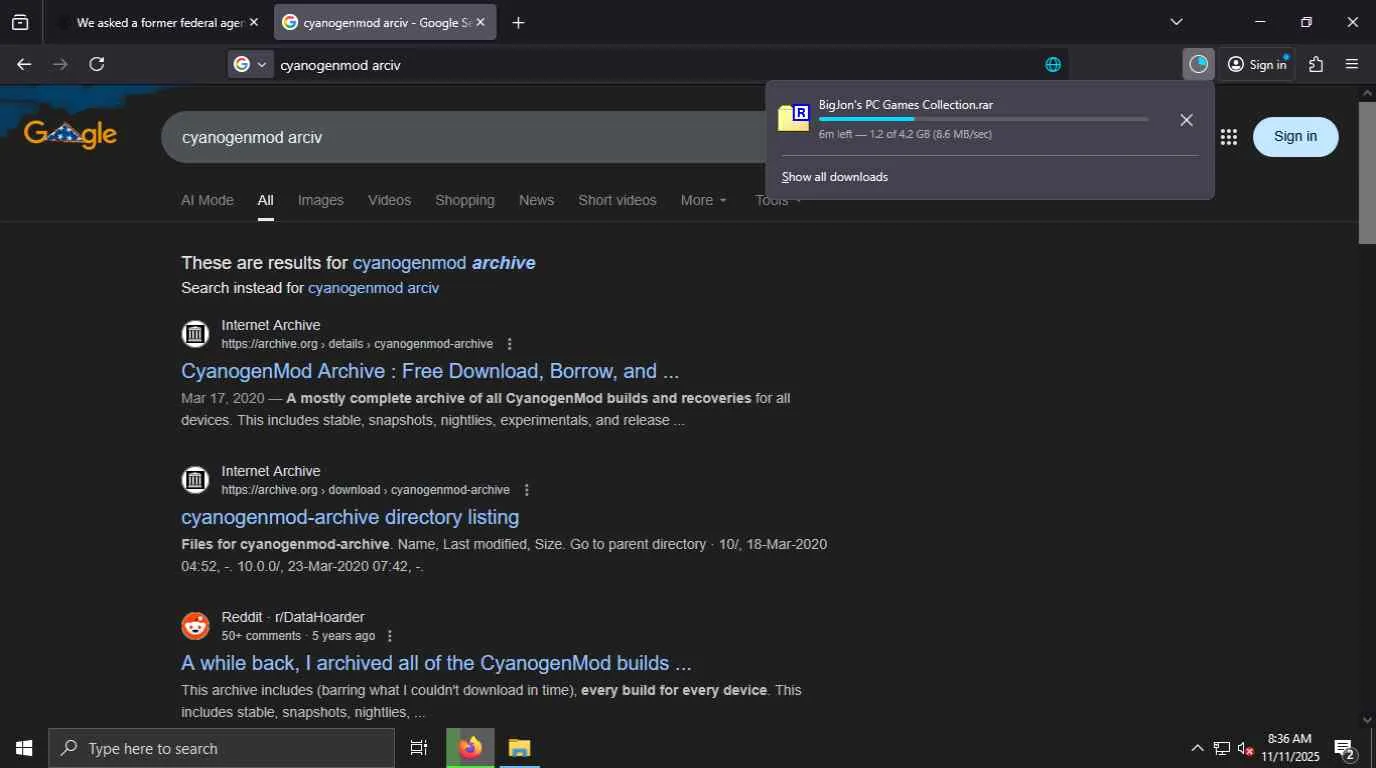Focus the address bar showing 'cyanogenmod arciv'

click(650, 64)
